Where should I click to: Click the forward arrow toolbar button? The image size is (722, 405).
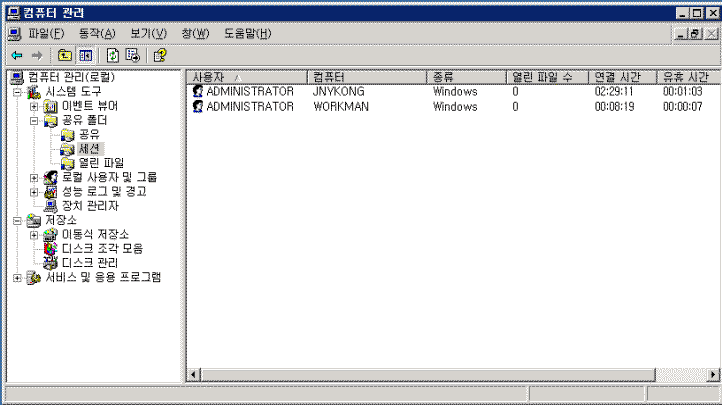(37, 56)
